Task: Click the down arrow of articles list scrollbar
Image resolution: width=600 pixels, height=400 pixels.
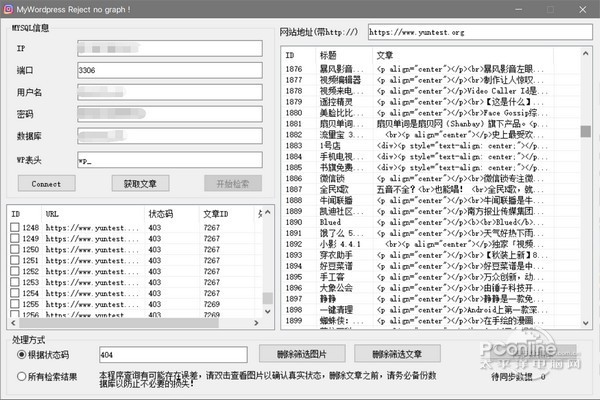Action: 585,323
